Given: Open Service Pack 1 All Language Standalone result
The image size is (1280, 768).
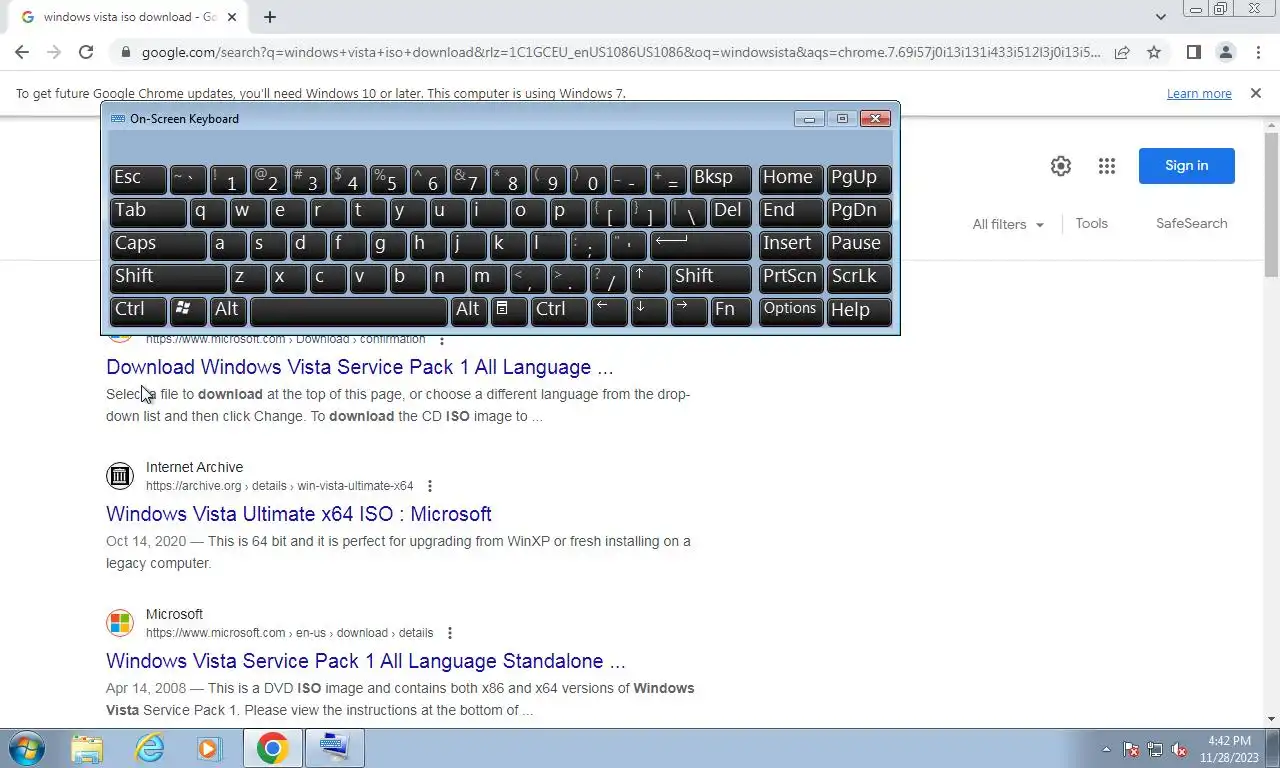Looking at the screenshot, I should (x=365, y=661).
